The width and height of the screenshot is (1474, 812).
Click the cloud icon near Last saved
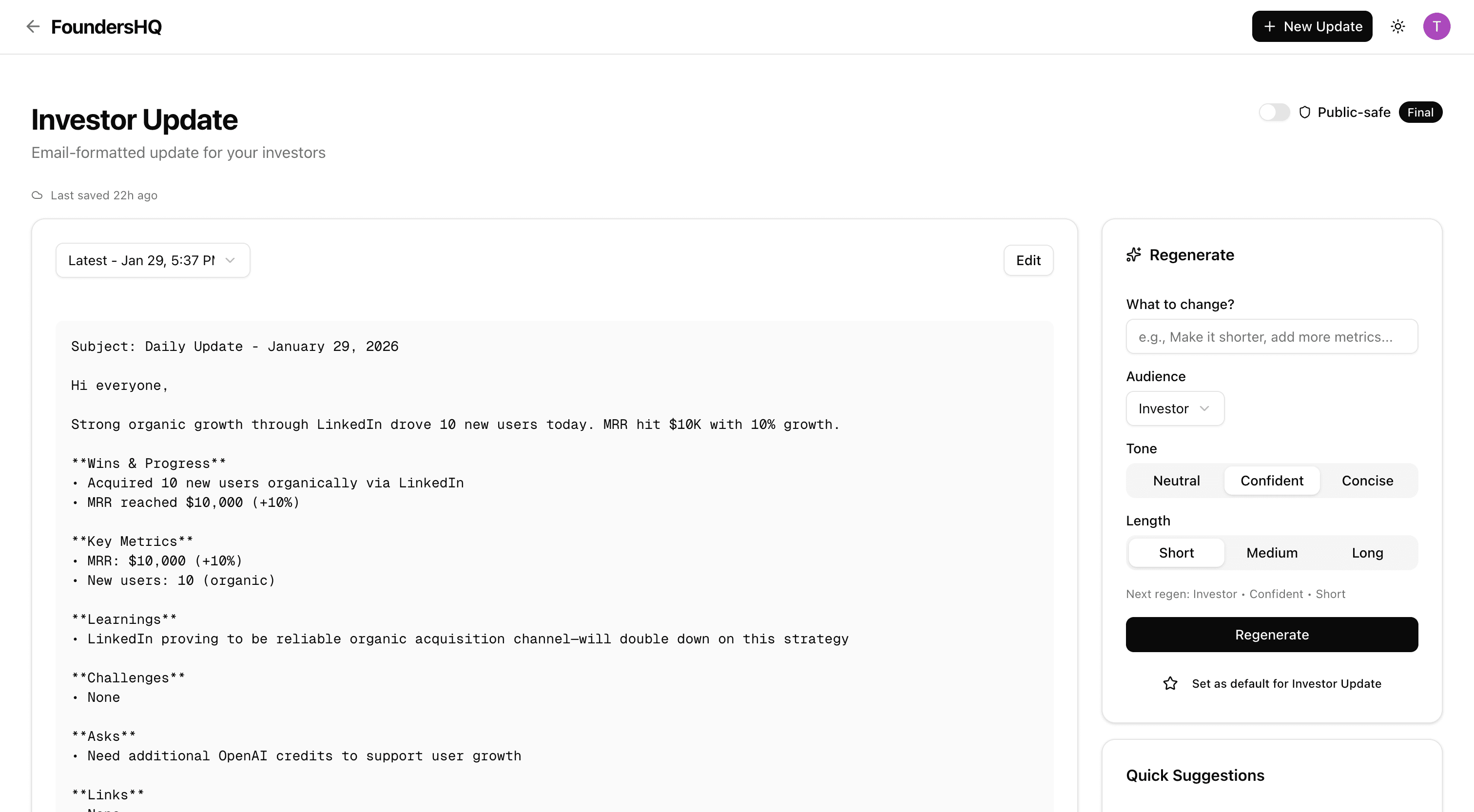[x=37, y=195]
